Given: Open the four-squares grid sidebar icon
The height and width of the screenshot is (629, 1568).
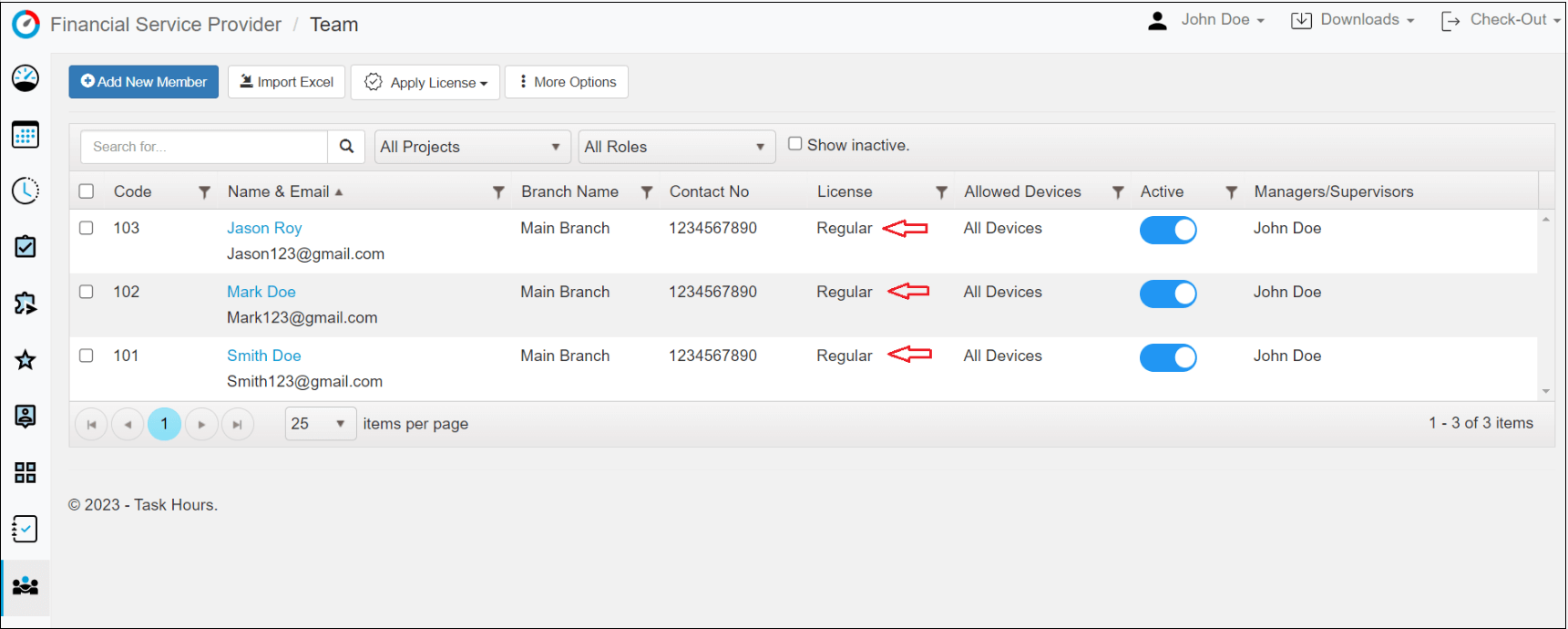Looking at the screenshot, I should coord(26,472).
